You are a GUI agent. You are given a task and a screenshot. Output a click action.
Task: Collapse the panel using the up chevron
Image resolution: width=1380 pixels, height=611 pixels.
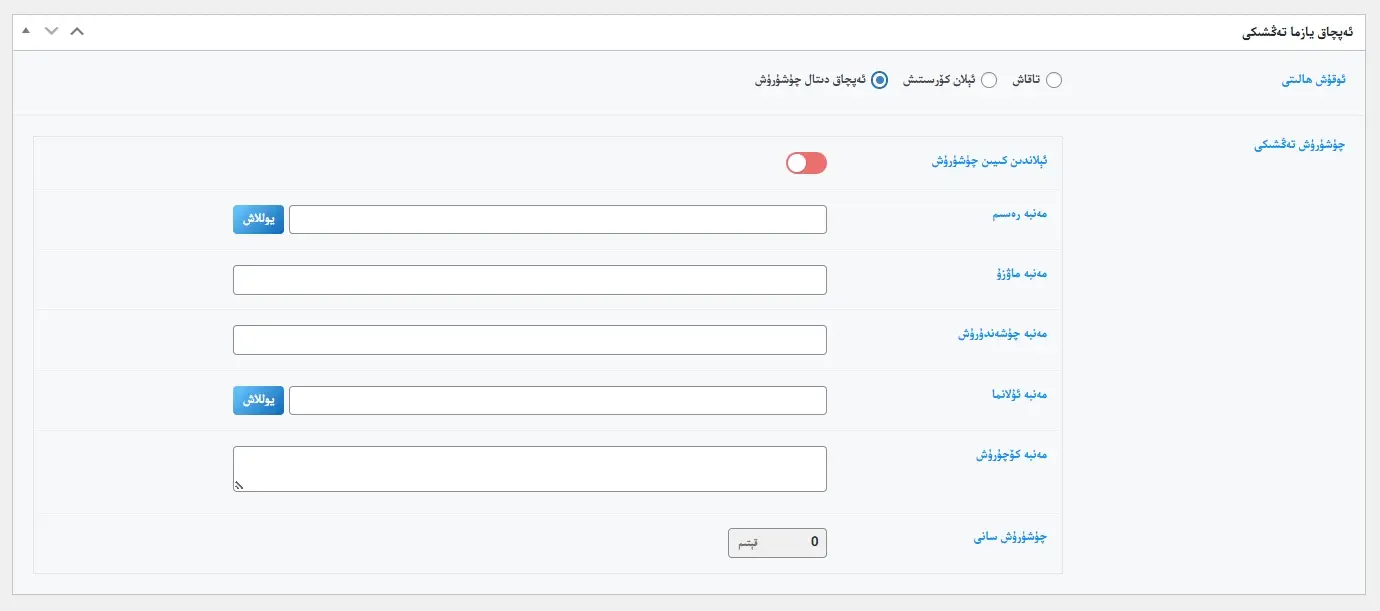pos(77,31)
